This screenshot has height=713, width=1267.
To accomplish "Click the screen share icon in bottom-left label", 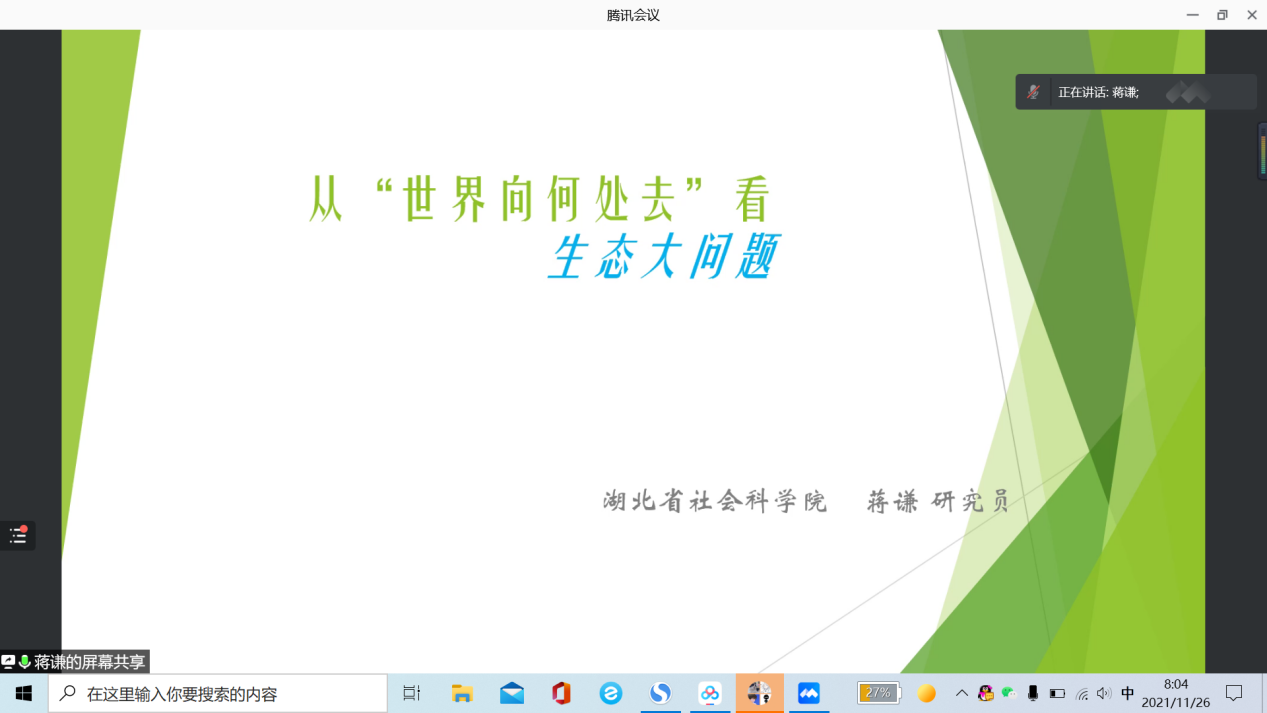I will 9,662.
